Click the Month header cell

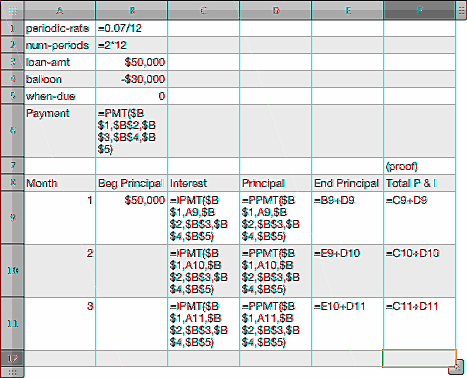60,183
